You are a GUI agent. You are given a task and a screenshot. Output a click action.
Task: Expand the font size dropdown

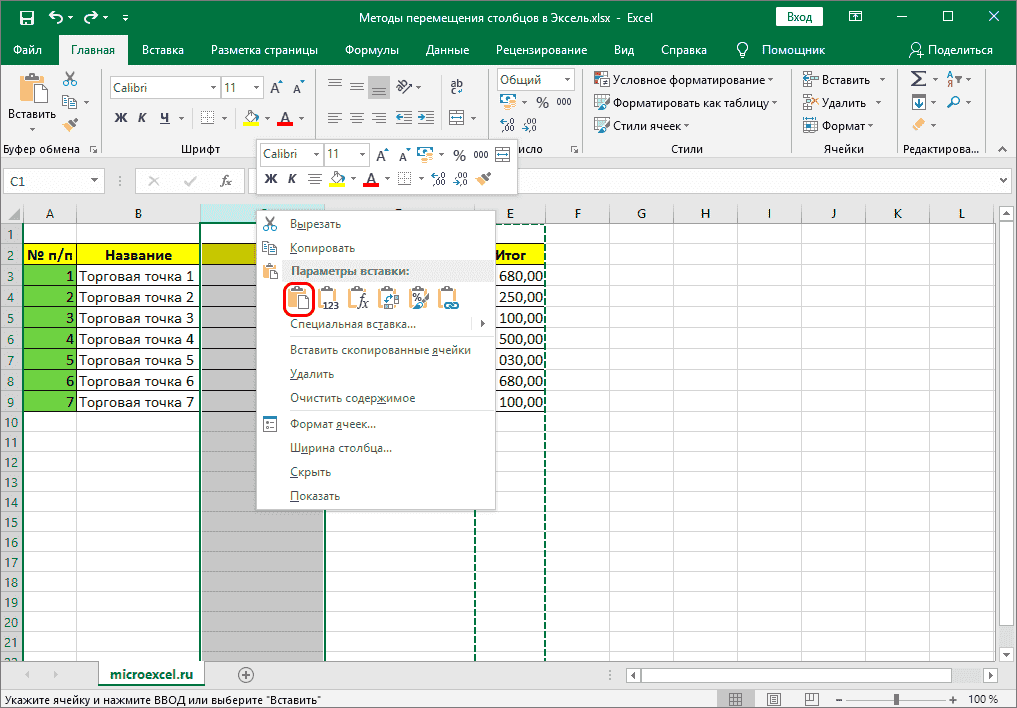360,154
